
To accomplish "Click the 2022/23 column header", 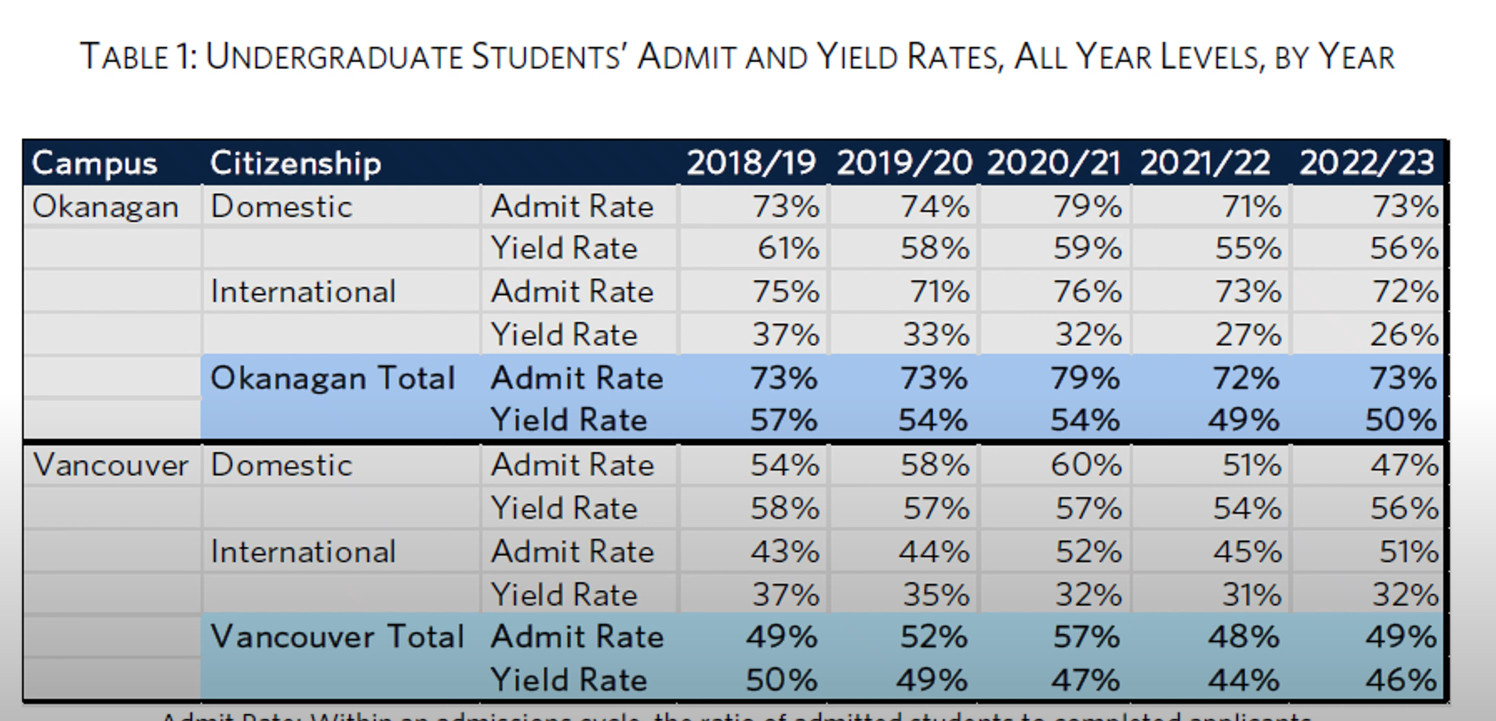I will pos(1366,163).
